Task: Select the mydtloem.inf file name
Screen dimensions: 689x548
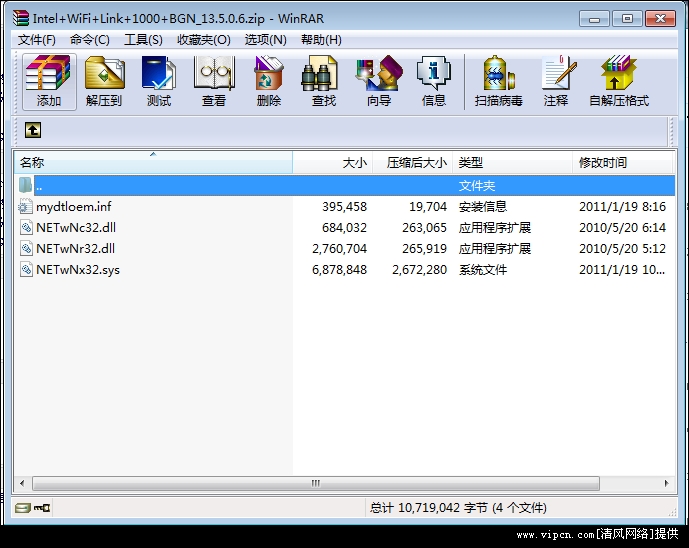Action: [x=74, y=207]
